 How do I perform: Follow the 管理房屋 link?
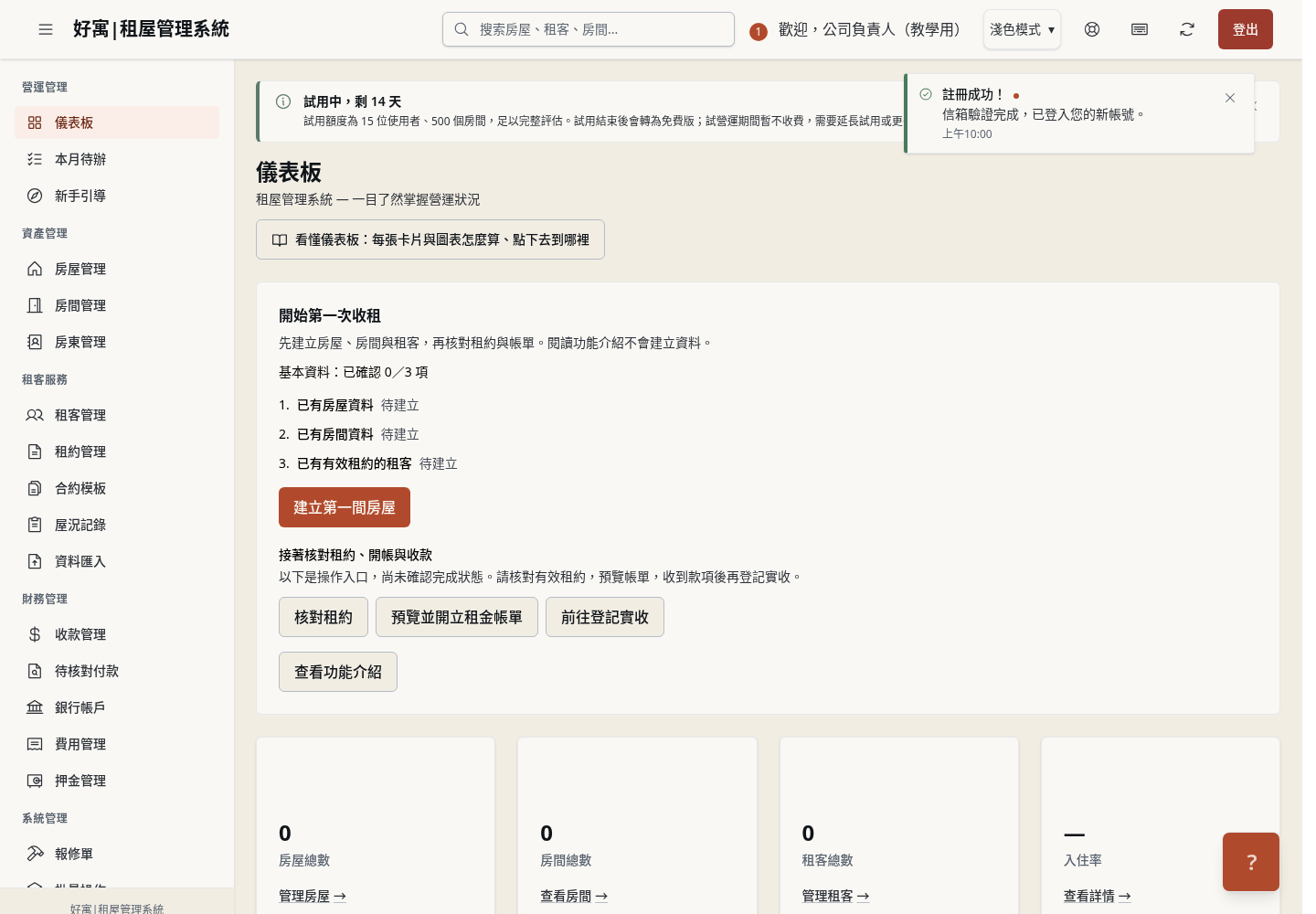[x=313, y=896]
